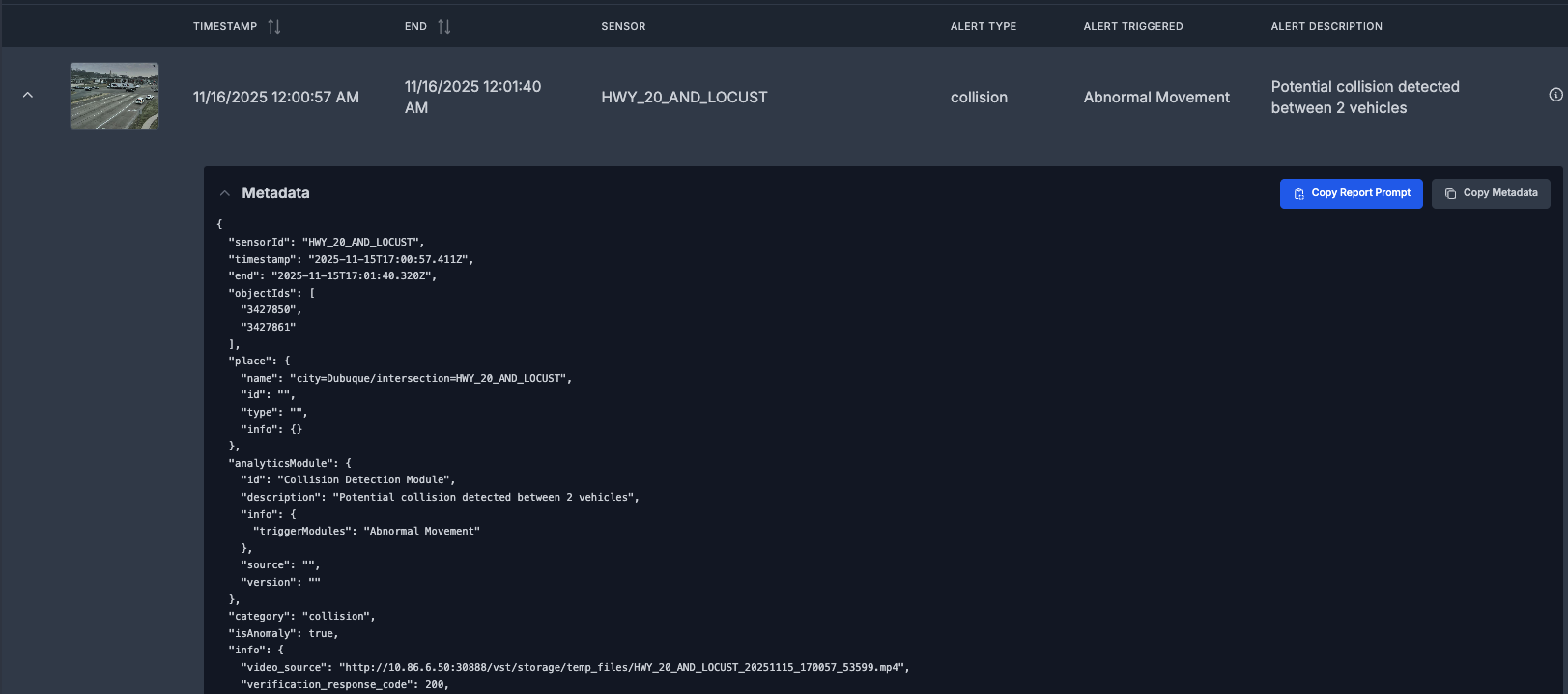The width and height of the screenshot is (1568, 694).
Task: Click the TIMESTAMP column header label
Action: click(x=224, y=27)
